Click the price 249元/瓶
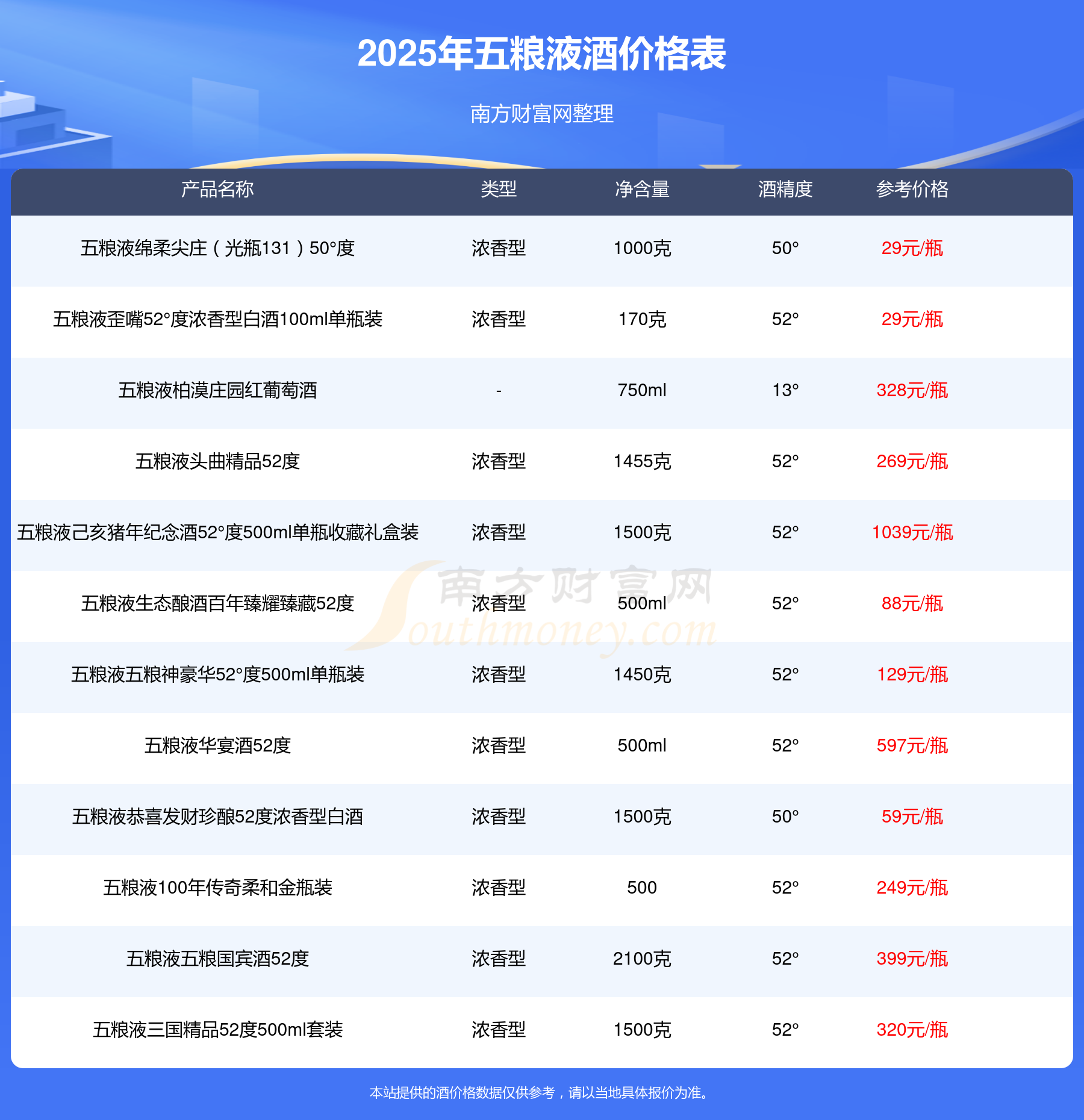The image size is (1084, 1120). pos(912,888)
